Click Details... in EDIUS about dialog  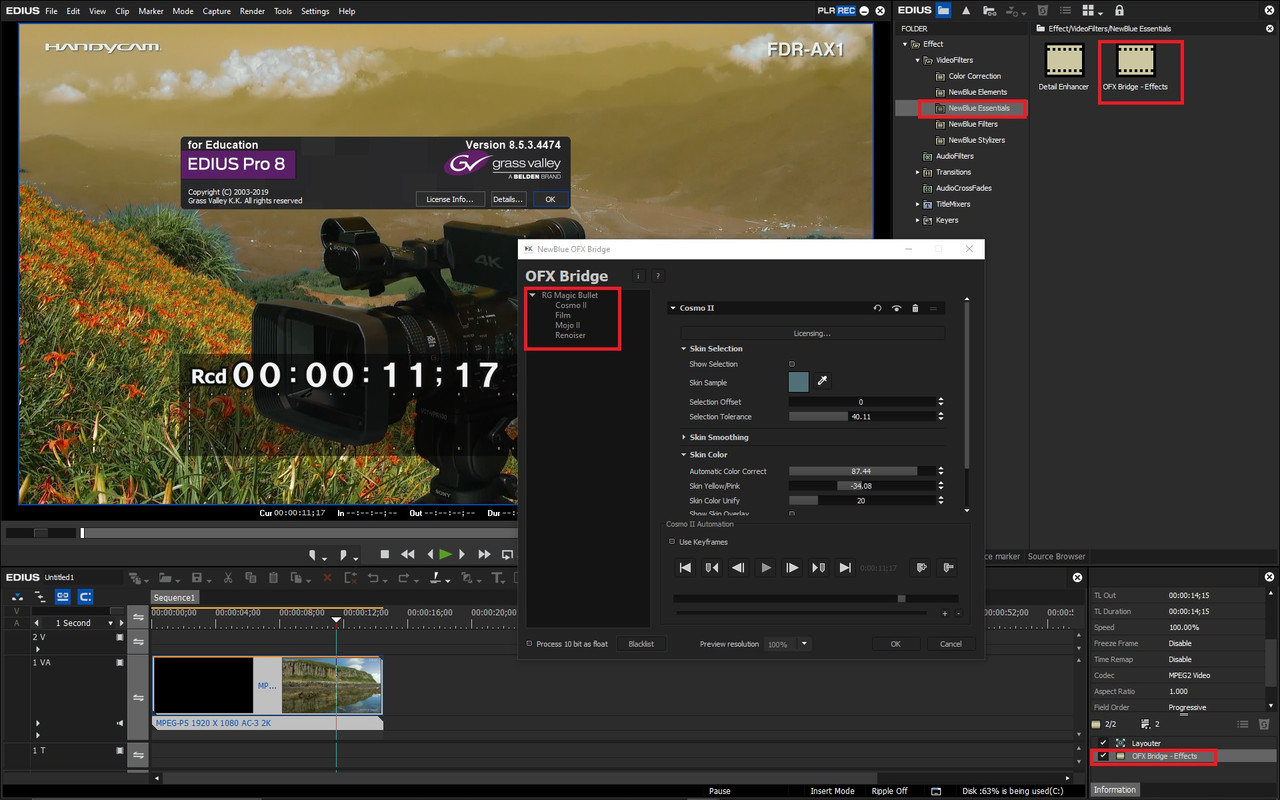click(x=507, y=199)
